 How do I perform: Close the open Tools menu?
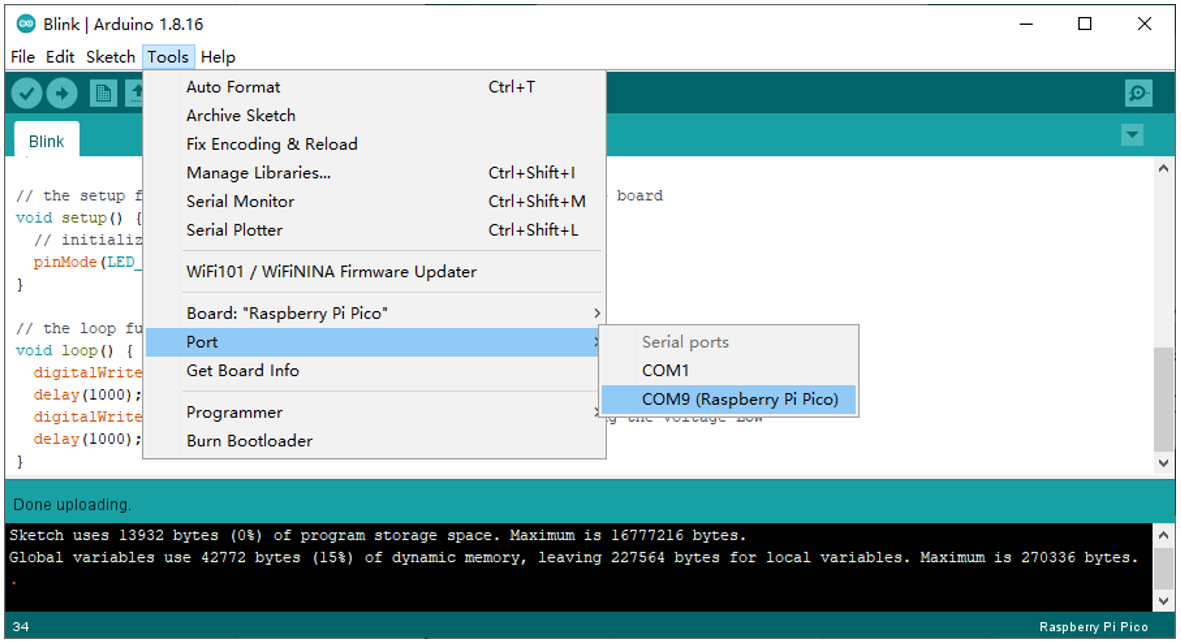pyautogui.click(x=168, y=57)
